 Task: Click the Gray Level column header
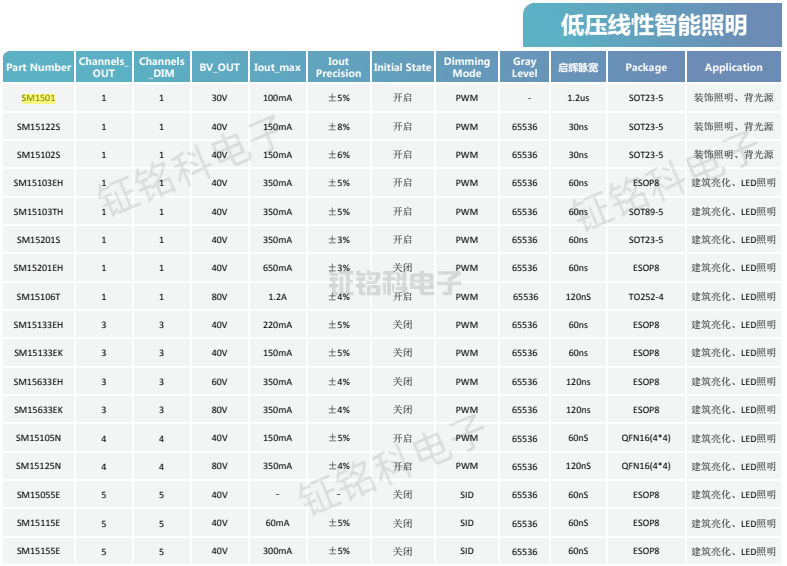524,67
